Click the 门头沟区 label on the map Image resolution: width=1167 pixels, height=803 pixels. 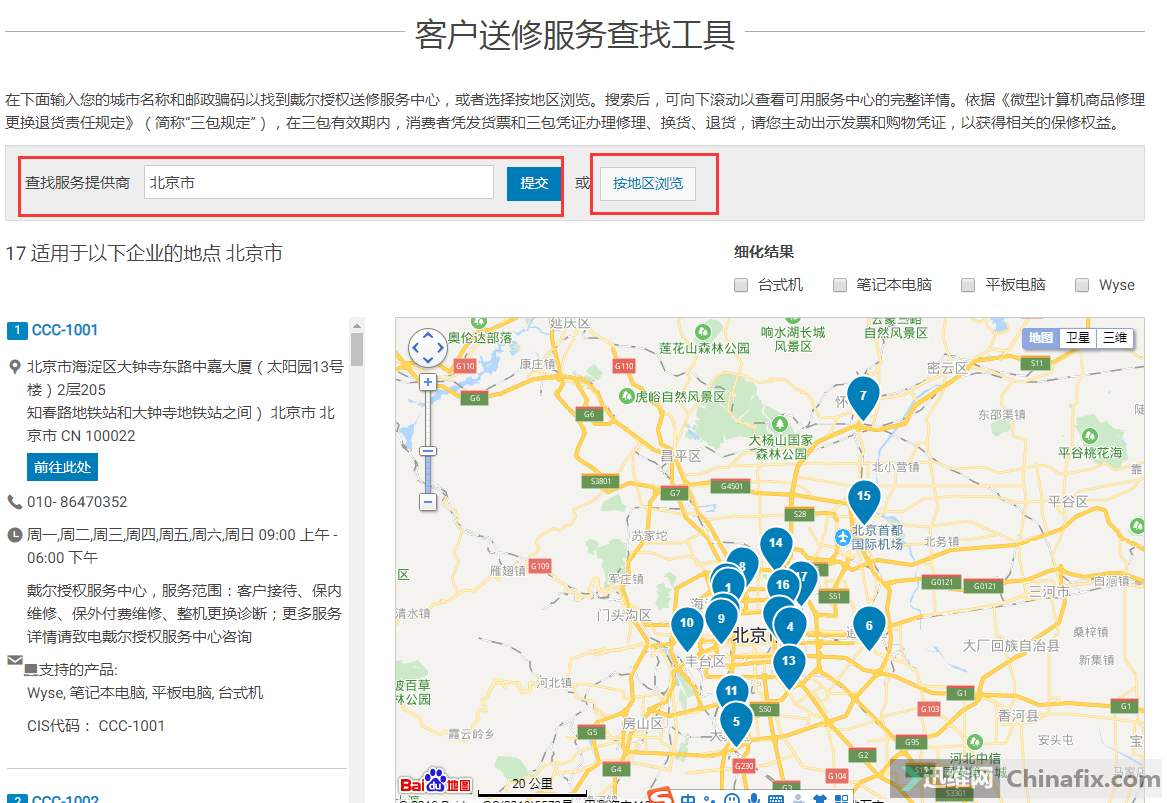click(624, 615)
